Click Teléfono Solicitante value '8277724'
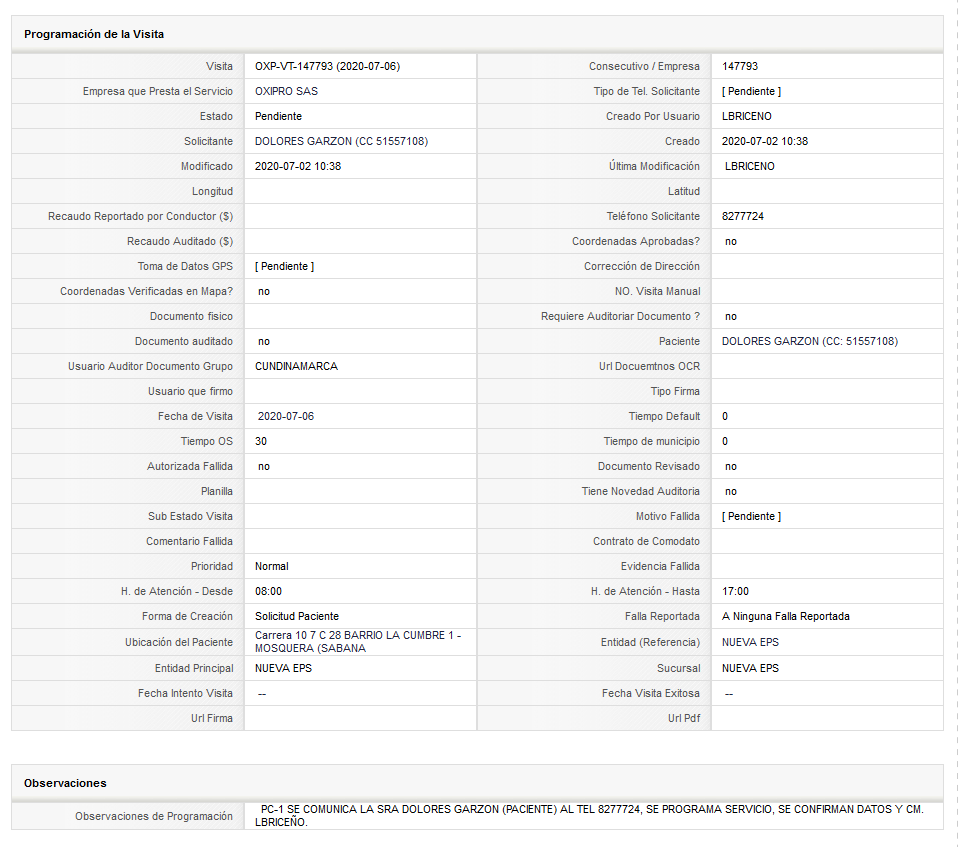Screen dimensions: 958x847 pos(743,216)
